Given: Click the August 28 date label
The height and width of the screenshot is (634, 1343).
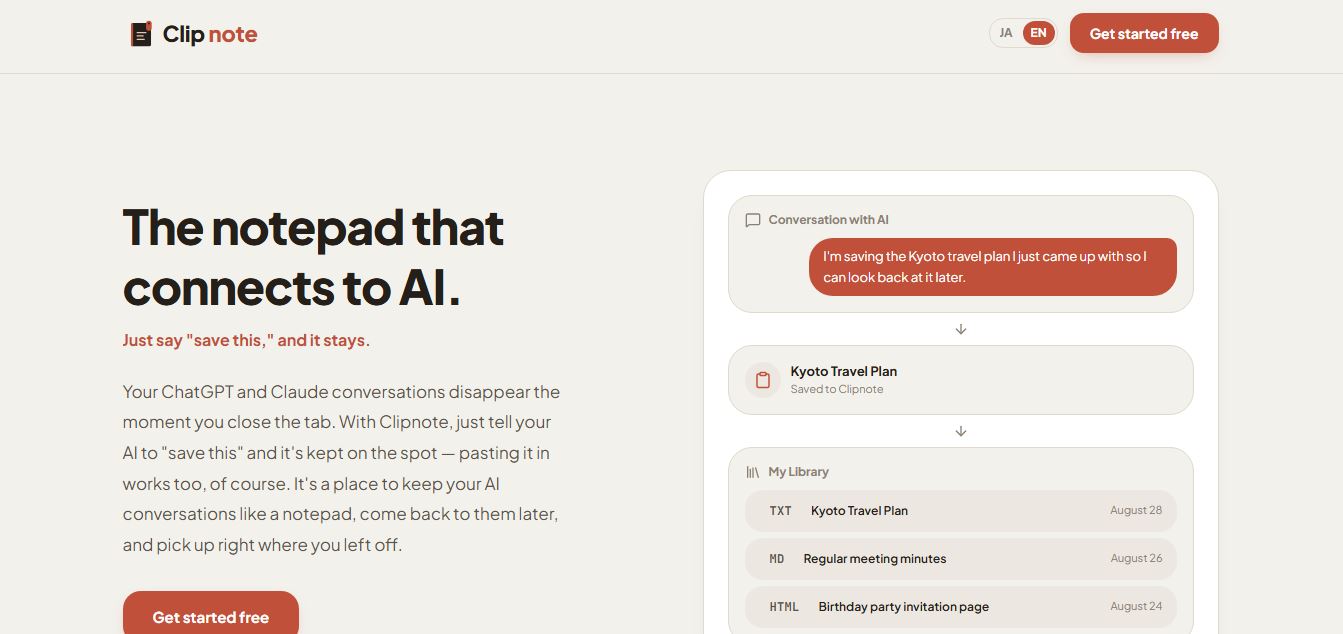Looking at the screenshot, I should (x=1136, y=511).
